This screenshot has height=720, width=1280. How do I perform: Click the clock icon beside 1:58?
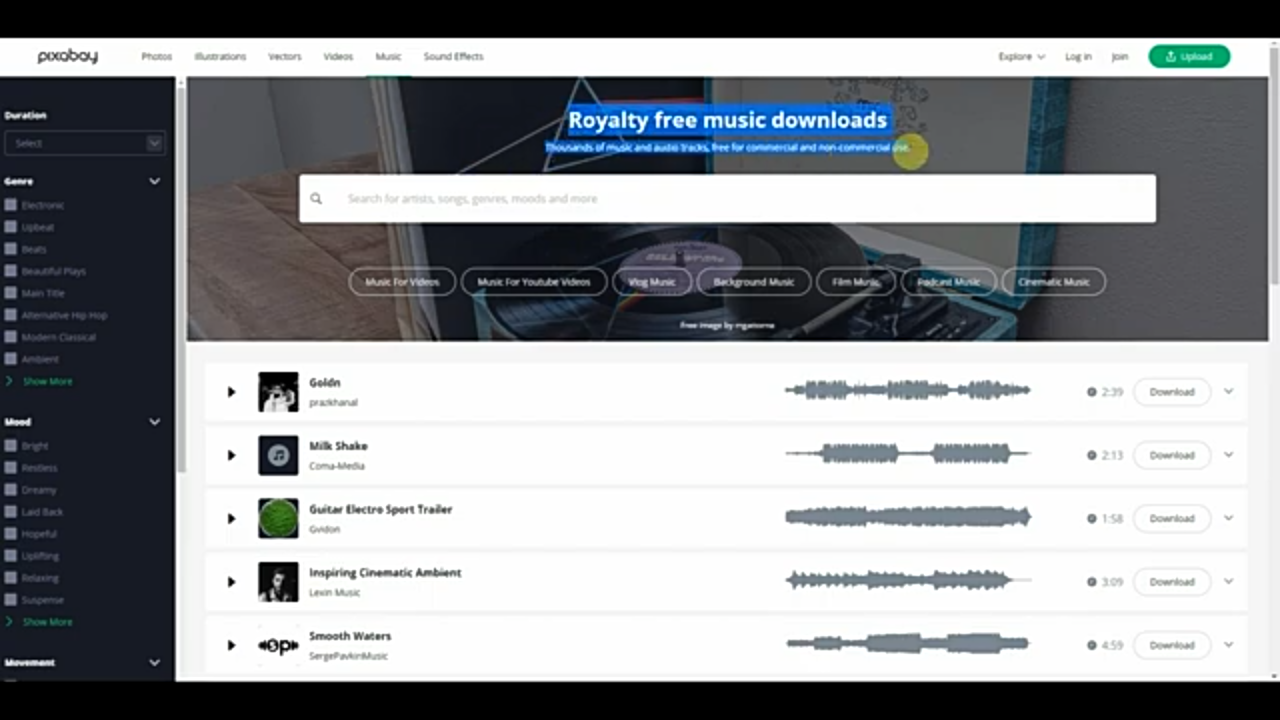click(1092, 518)
